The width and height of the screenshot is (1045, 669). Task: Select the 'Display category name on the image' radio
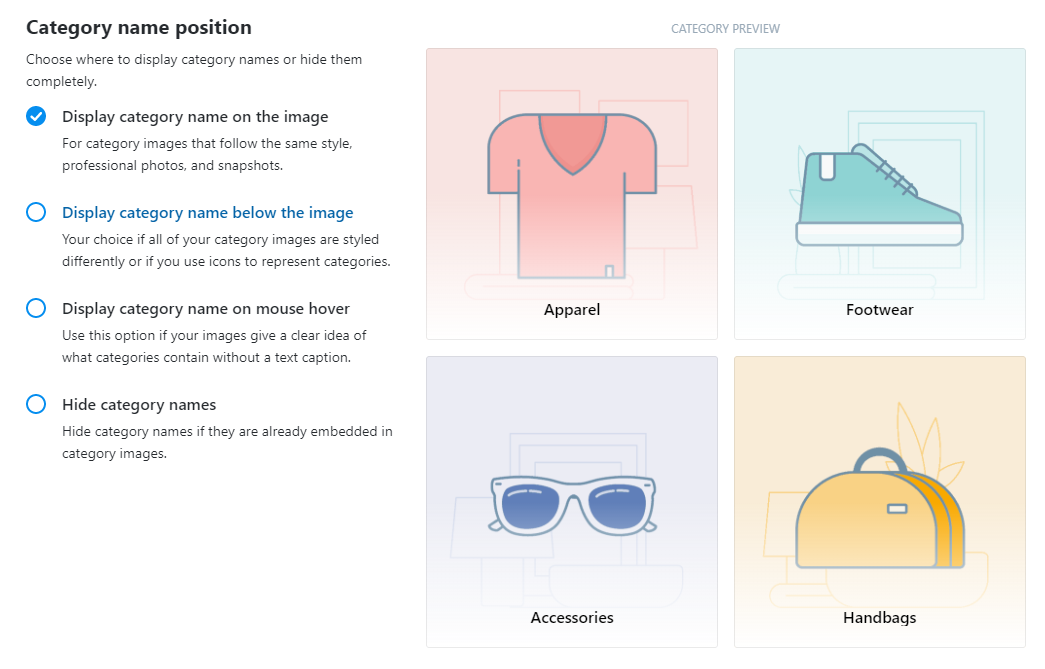point(36,116)
